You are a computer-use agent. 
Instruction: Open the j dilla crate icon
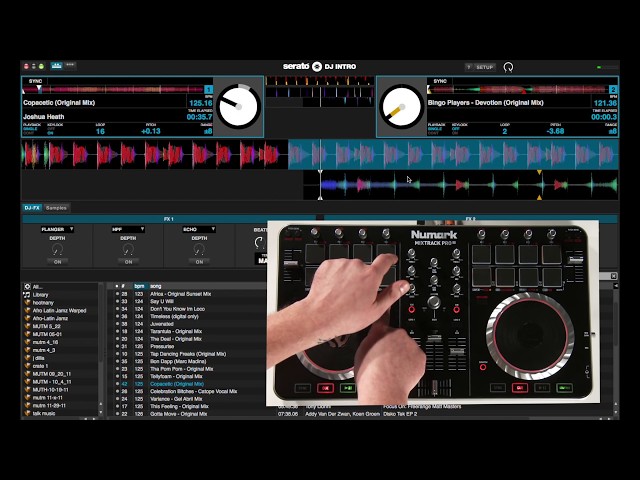27,358
